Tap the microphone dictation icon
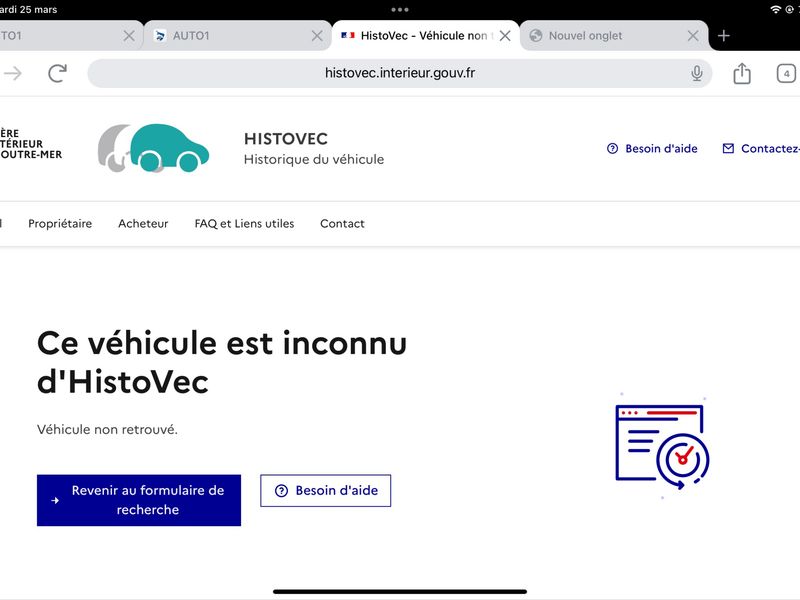Image resolution: width=800 pixels, height=600 pixels. pos(696,73)
